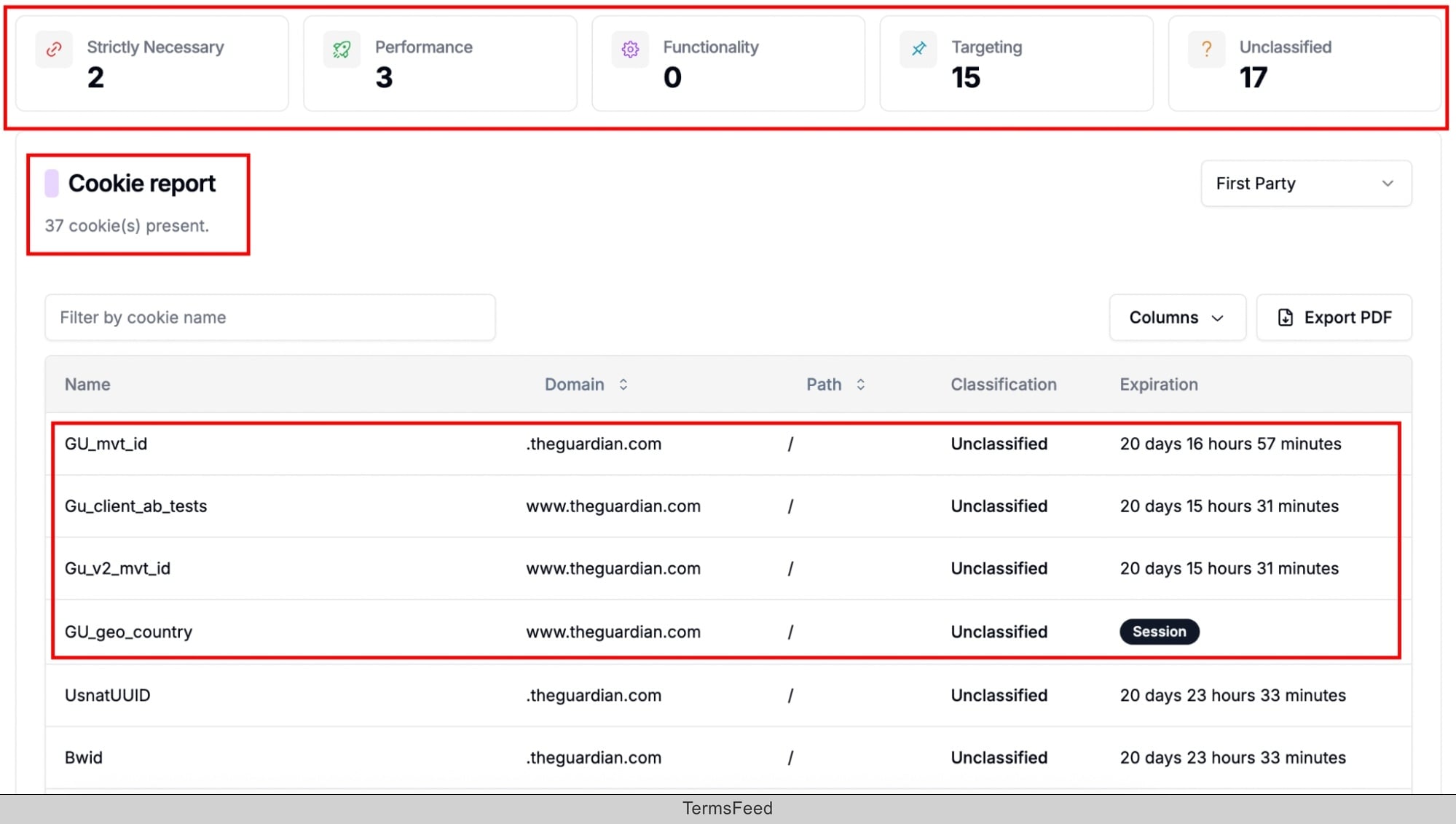Click the Targeting count 15

(x=966, y=77)
